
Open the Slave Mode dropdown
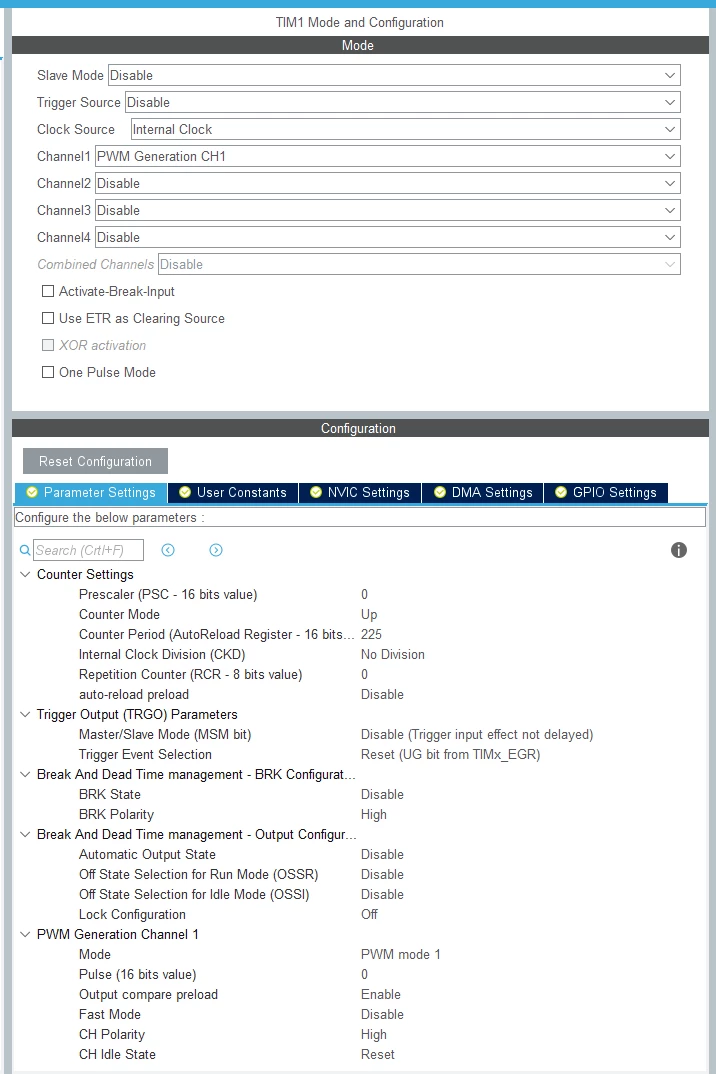394,75
